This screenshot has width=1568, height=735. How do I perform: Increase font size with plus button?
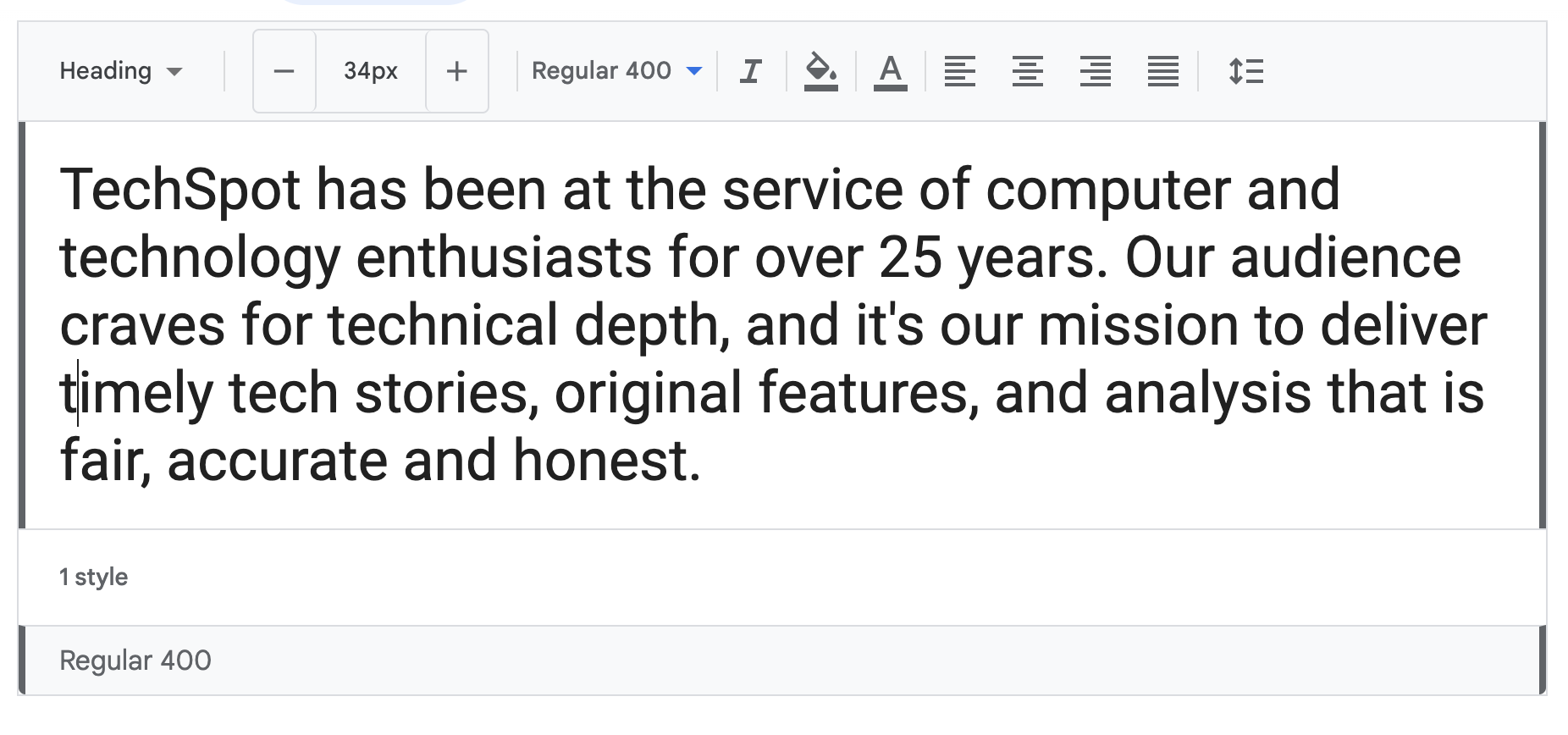(457, 71)
